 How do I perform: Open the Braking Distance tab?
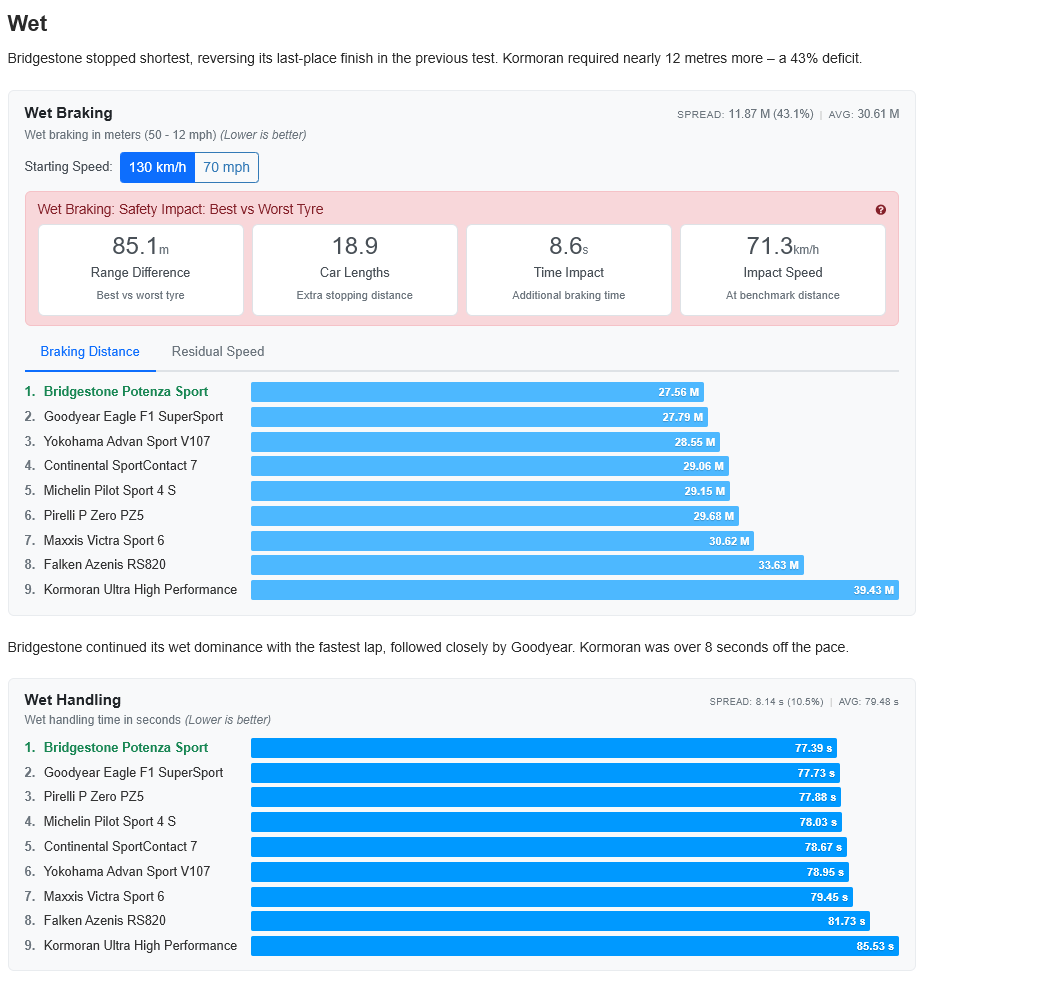click(x=90, y=352)
